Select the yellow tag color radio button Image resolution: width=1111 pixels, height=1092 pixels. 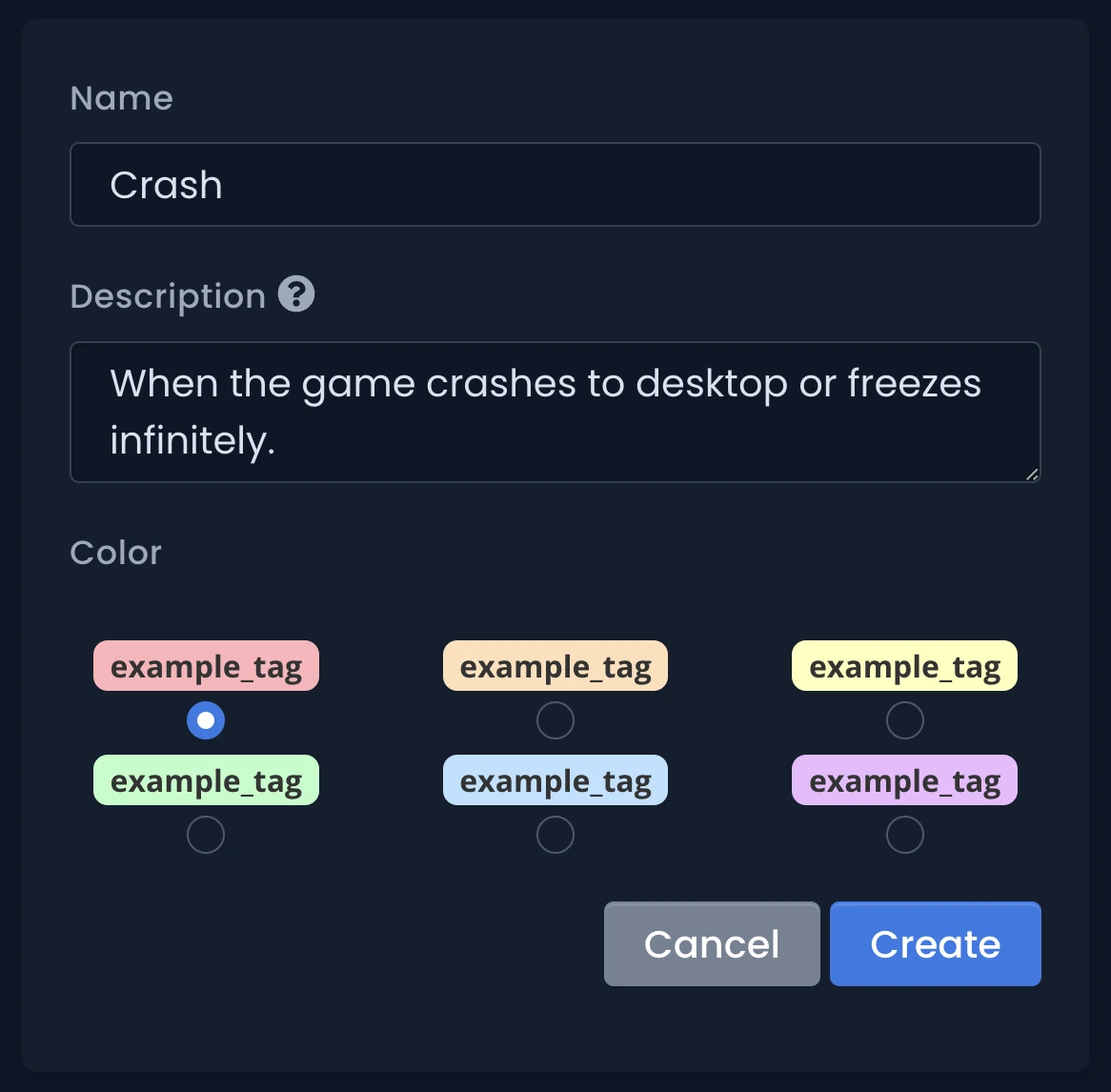pyautogui.click(x=904, y=720)
